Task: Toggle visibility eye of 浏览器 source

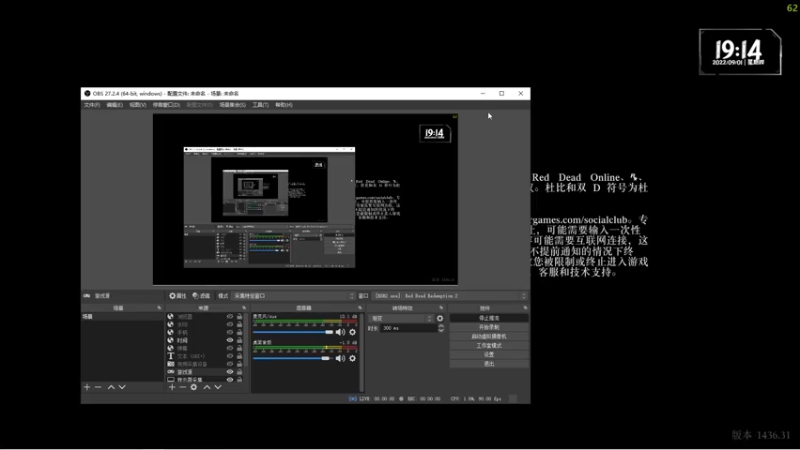Action: pyautogui.click(x=230, y=317)
